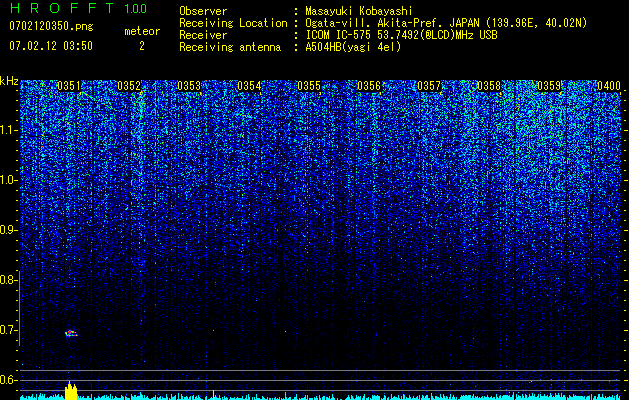Click observer name Masayuki Kobayashi
The image size is (629, 400).
click(359, 11)
